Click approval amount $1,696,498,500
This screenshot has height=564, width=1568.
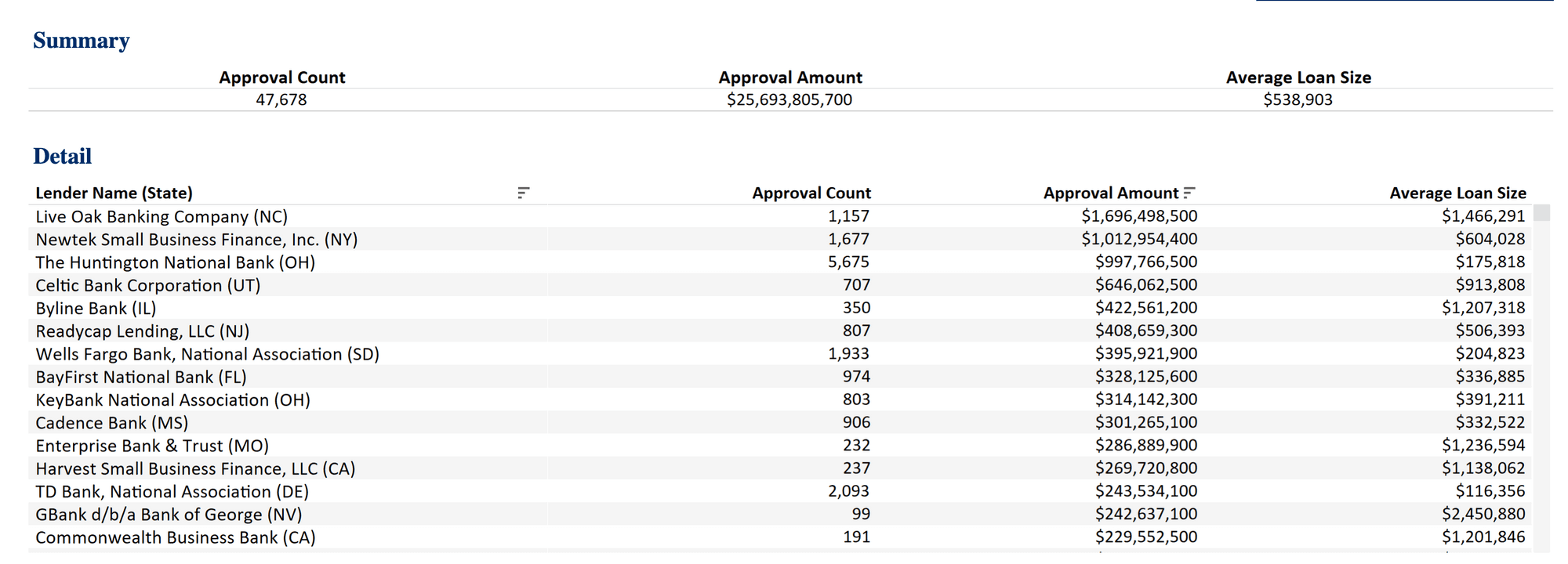[x=1139, y=215]
